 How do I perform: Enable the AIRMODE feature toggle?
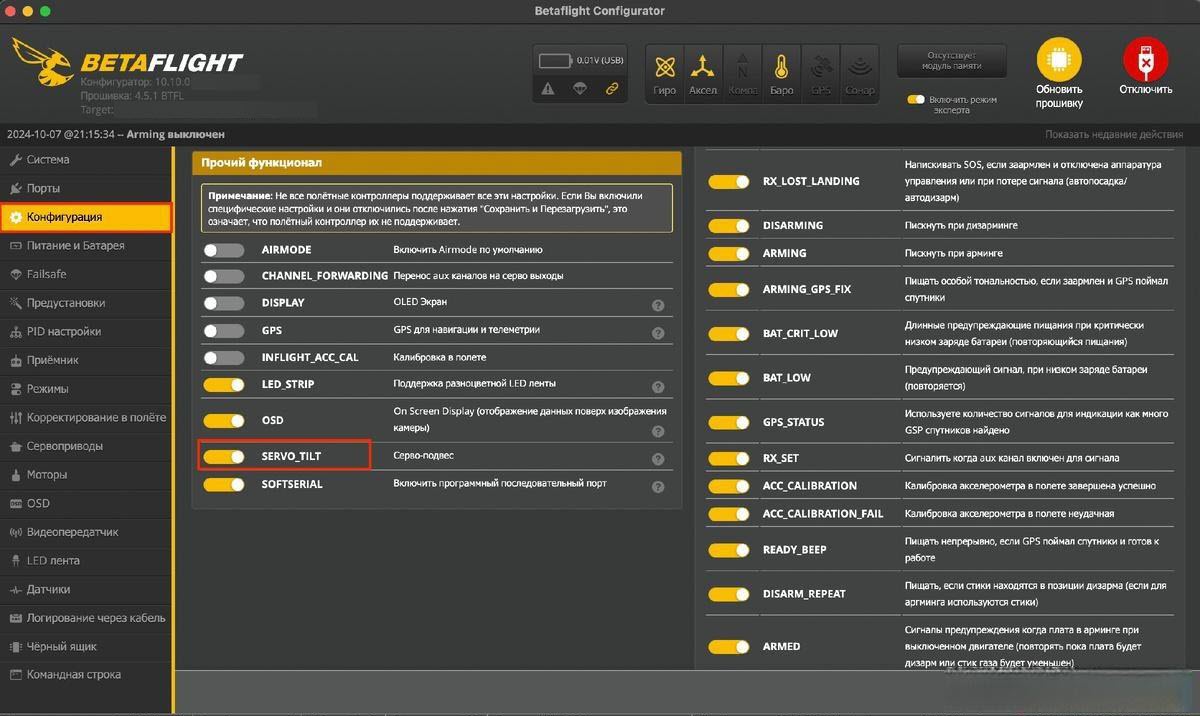224,250
